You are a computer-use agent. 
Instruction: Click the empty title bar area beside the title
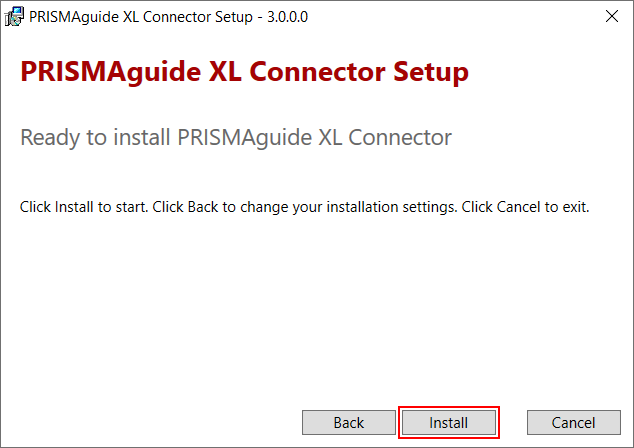coord(450,16)
